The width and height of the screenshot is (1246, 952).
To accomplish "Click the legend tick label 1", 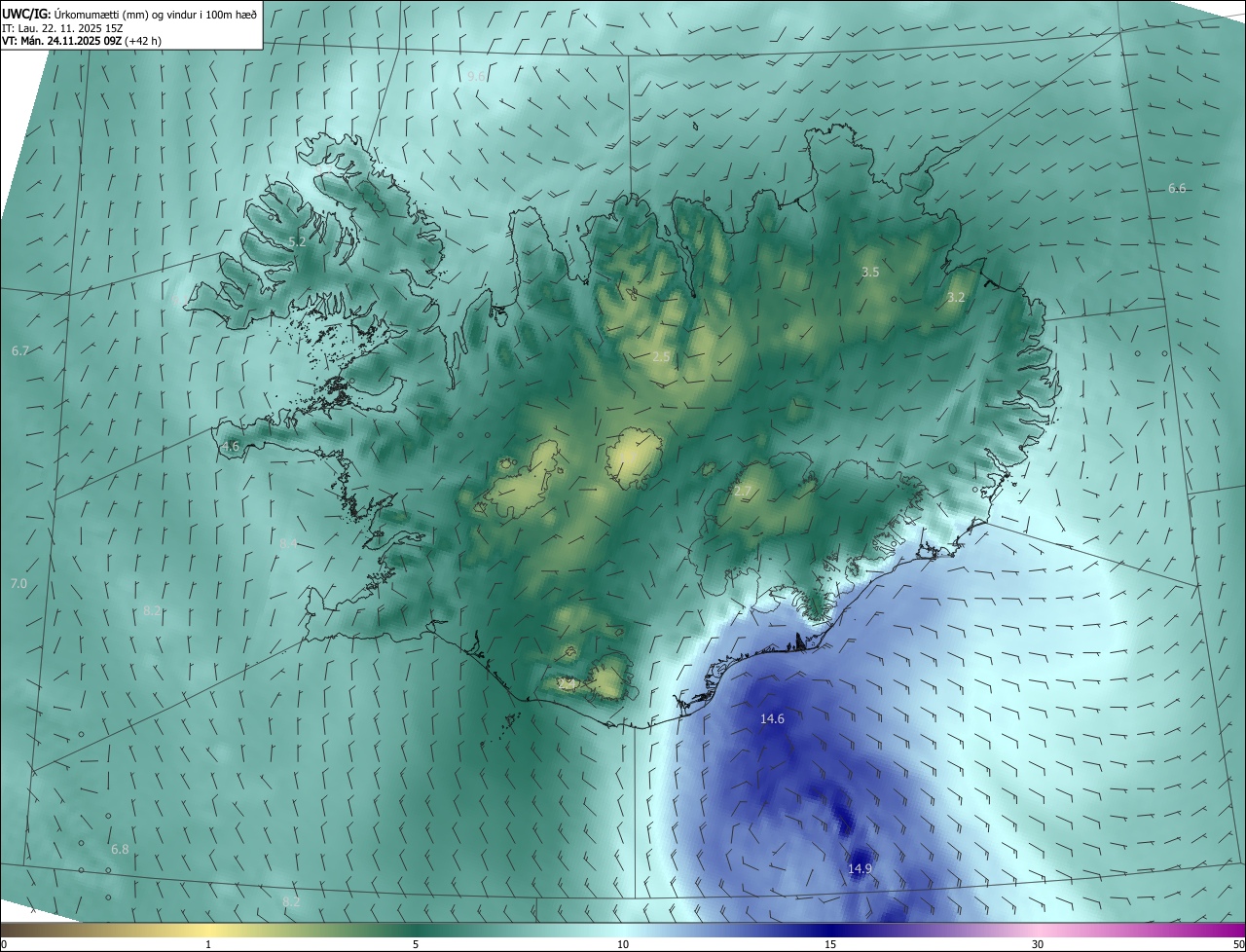I will 208,944.
